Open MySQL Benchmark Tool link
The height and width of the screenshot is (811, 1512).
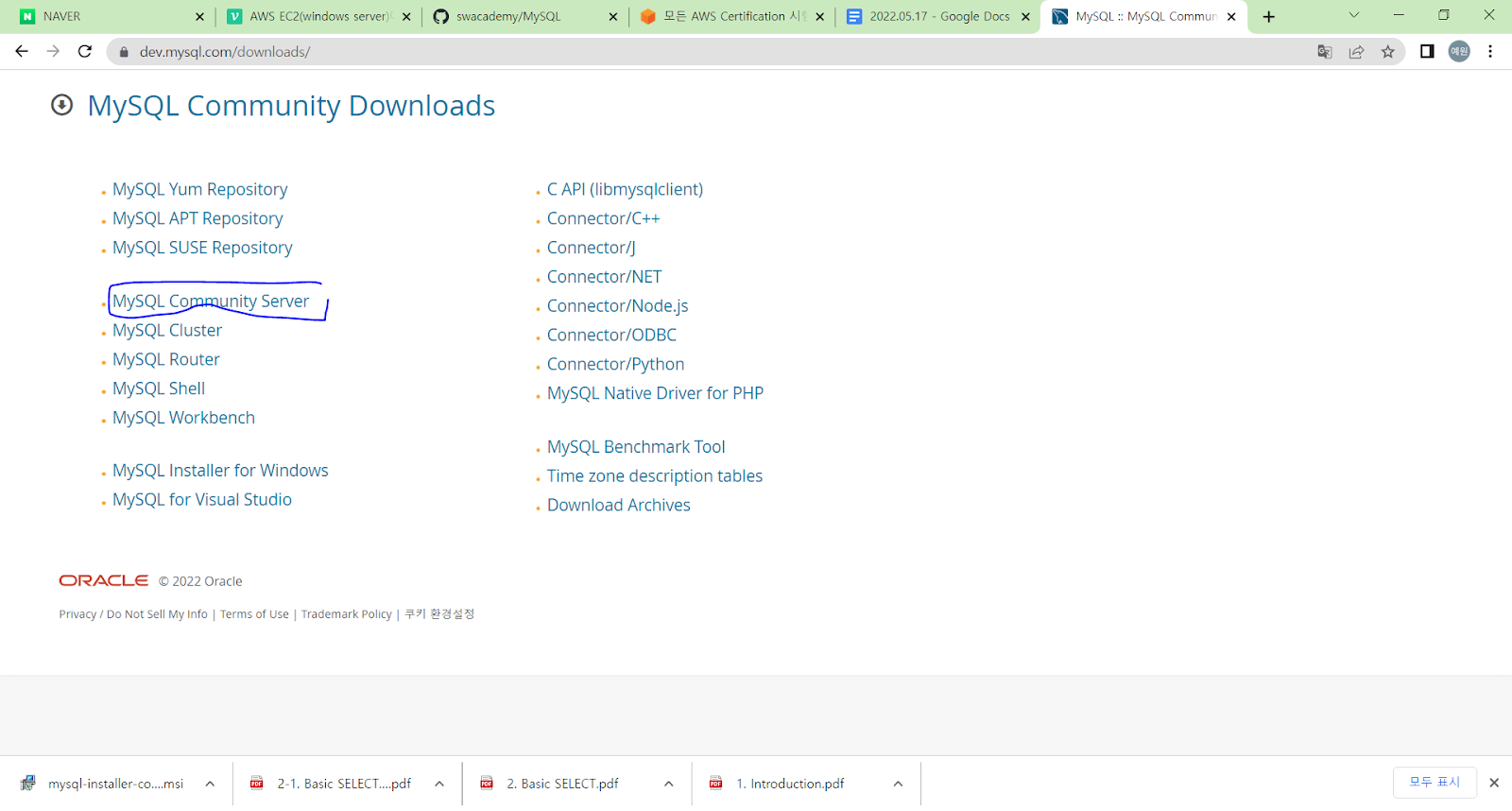(636, 447)
